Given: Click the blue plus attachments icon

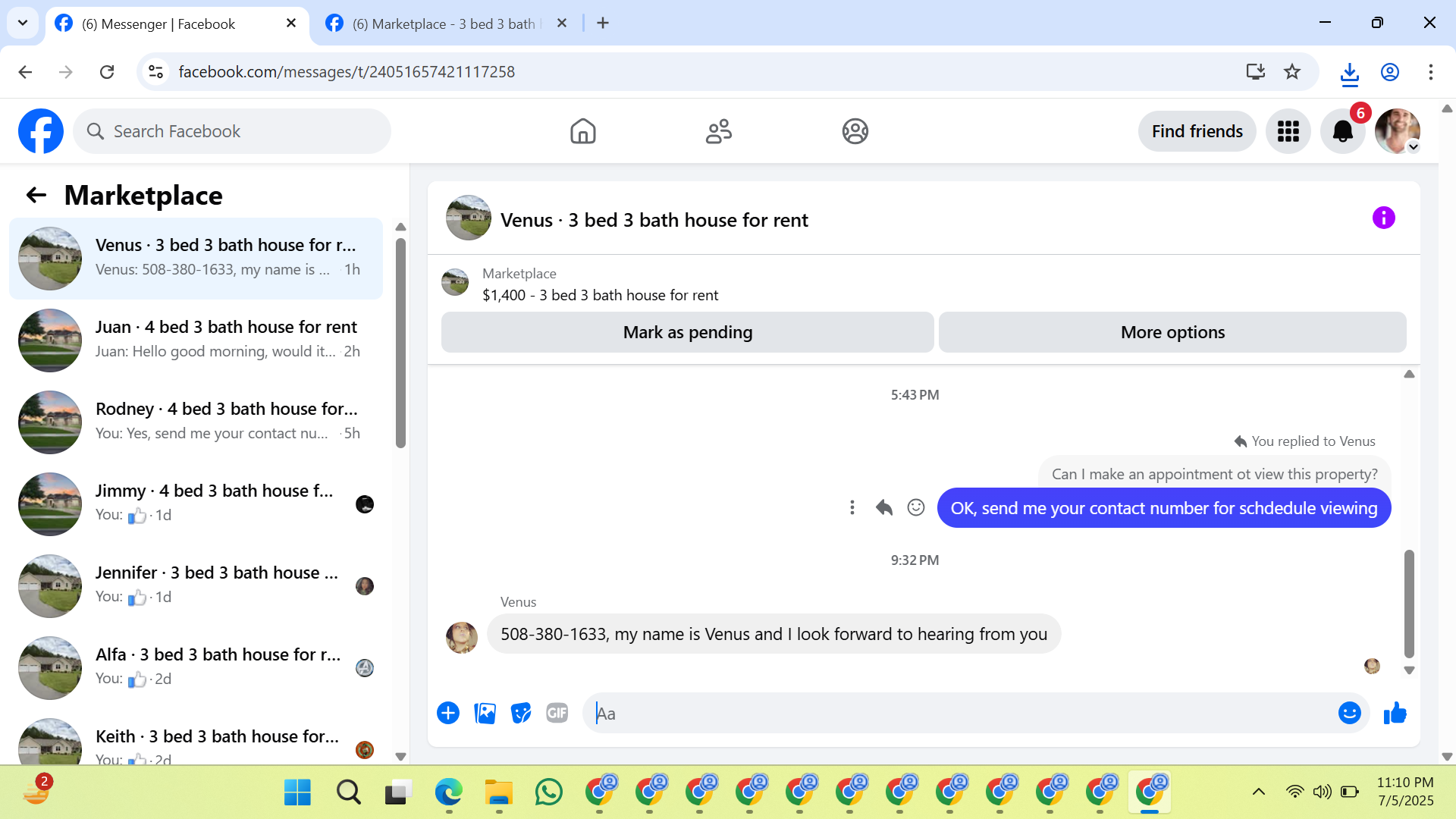Looking at the screenshot, I should [x=448, y=713].
